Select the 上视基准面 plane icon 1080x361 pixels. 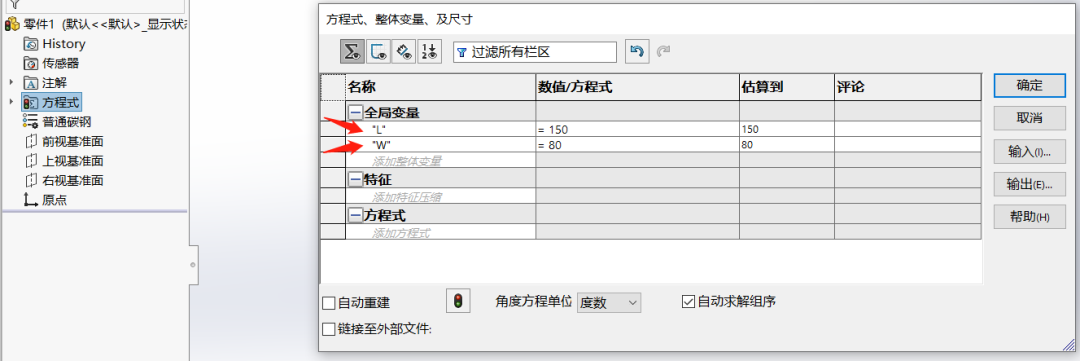(31, 161)
